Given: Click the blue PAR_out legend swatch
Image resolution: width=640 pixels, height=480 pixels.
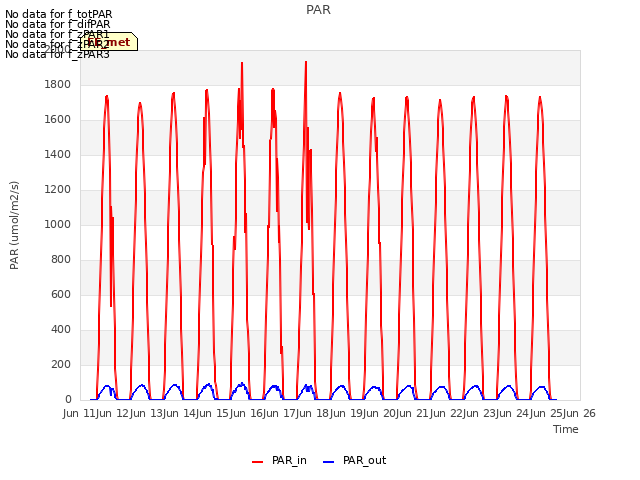Looking at the screenshot, I should click(x=329, y=462).
